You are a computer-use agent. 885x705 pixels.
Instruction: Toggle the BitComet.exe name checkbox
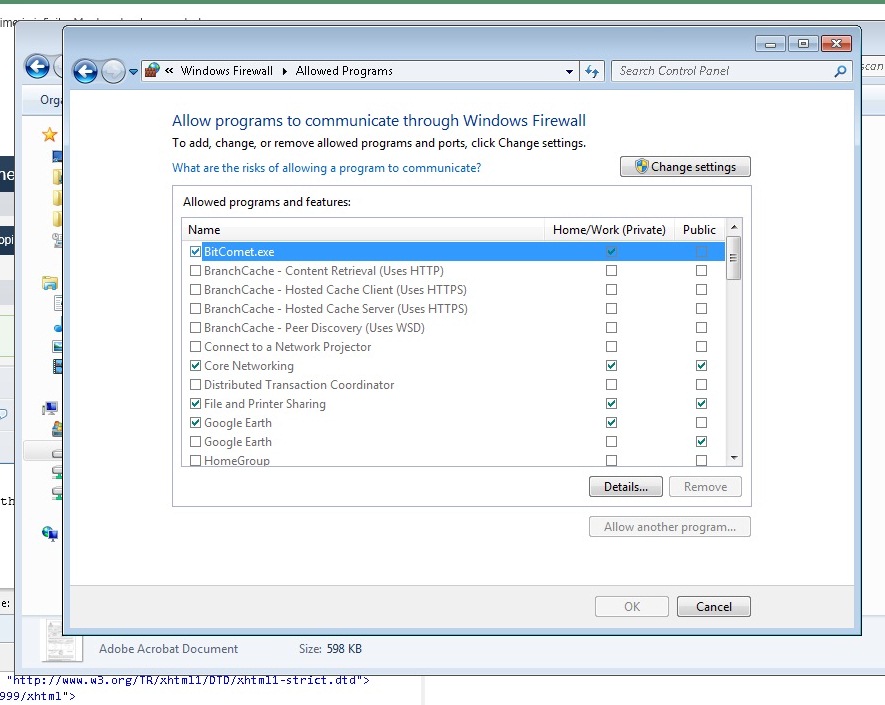195,252
